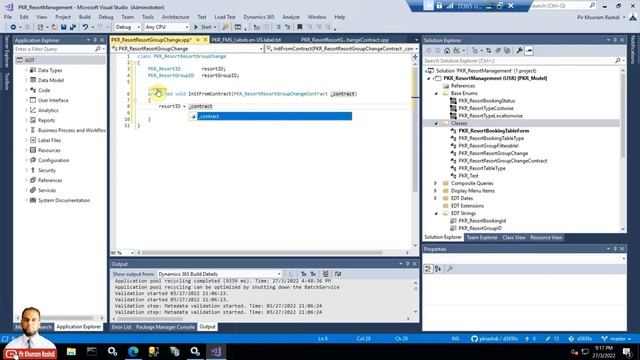The height and width of the screenshot is (360, 640).
Task: Click the Search Solution Explorer field
Action: pos(518,60)
